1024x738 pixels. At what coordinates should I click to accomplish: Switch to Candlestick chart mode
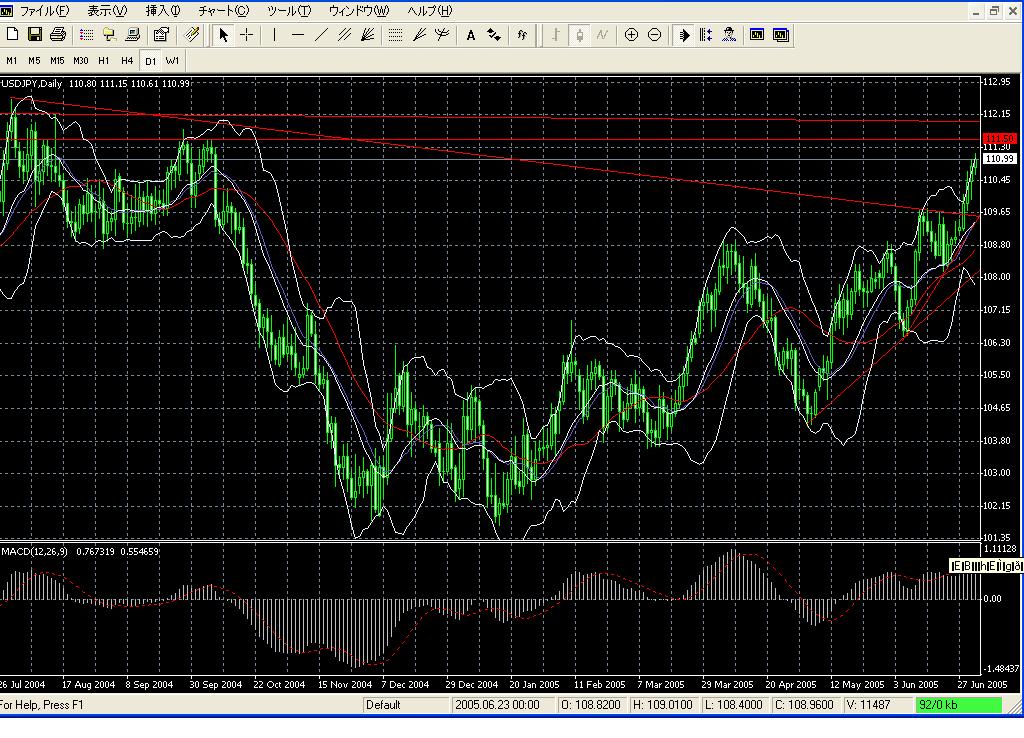coord(579,35)
